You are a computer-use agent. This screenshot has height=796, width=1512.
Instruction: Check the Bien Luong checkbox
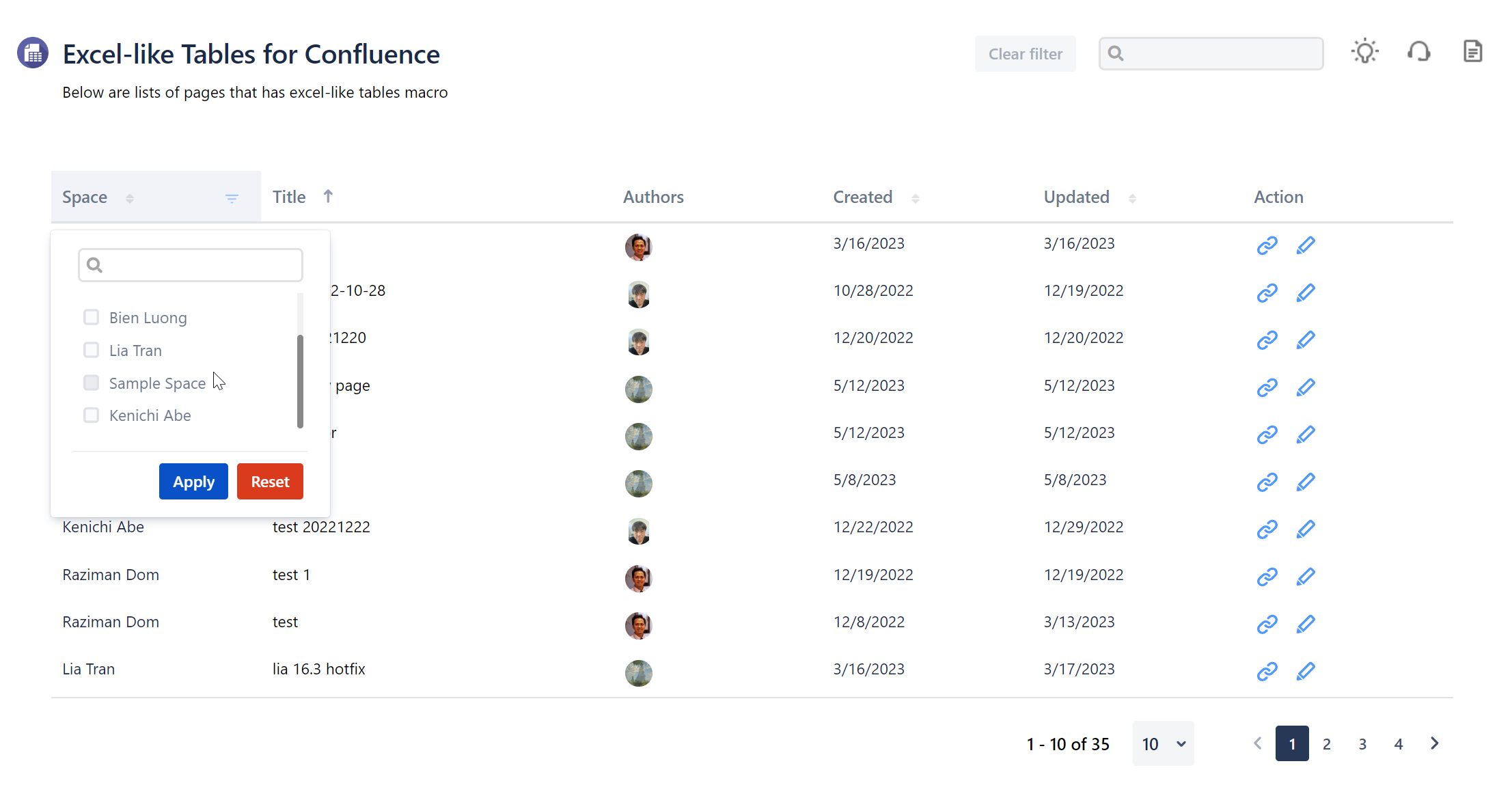tap(91, 316)
